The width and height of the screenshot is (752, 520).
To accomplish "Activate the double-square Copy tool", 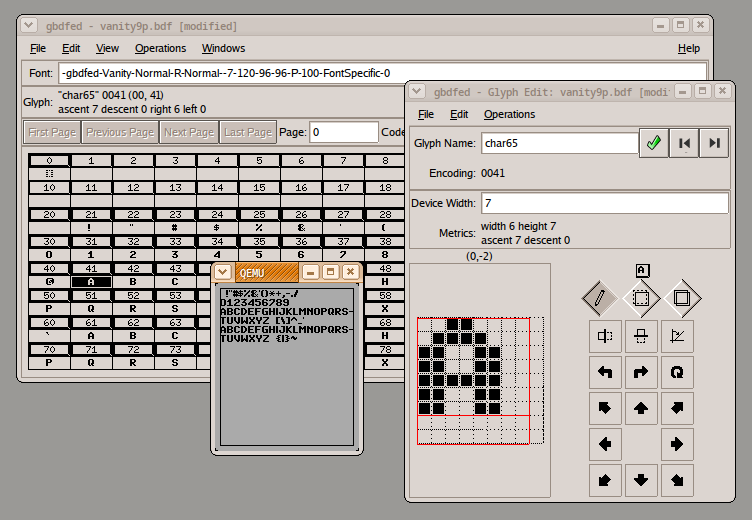I will pos(683,297).
